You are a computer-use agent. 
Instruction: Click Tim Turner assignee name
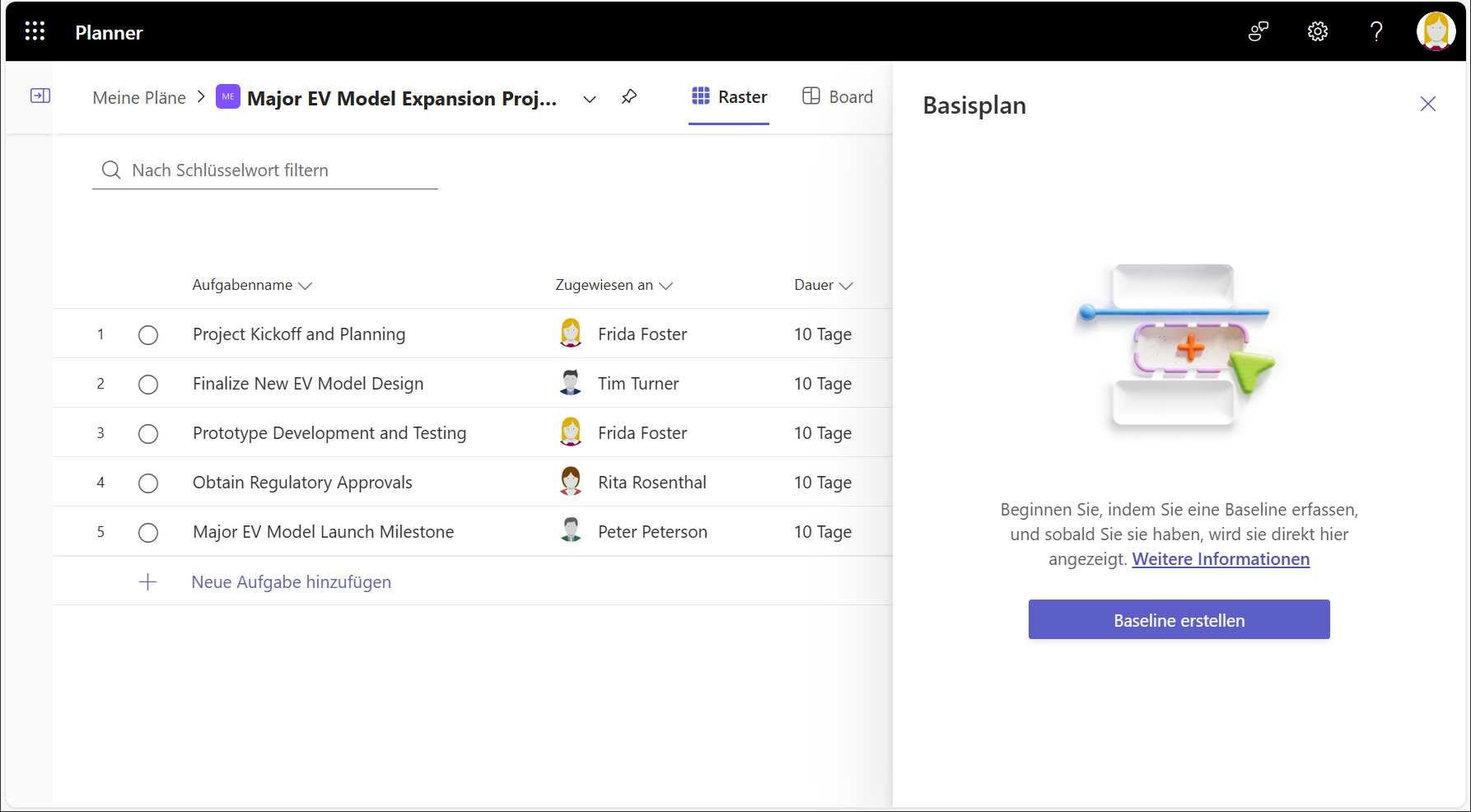pos(638,384)
